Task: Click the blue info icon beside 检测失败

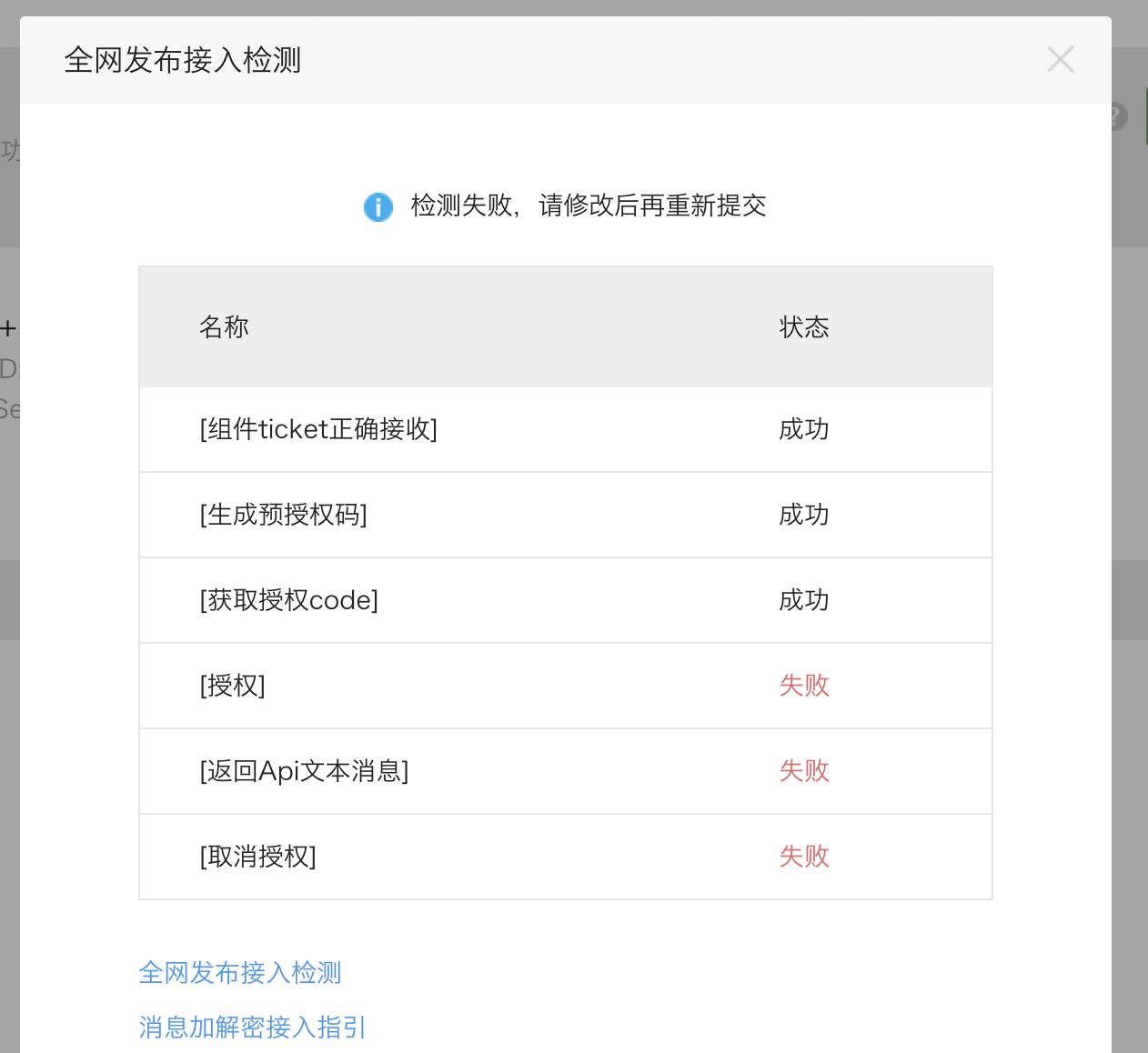Action: 378,207
